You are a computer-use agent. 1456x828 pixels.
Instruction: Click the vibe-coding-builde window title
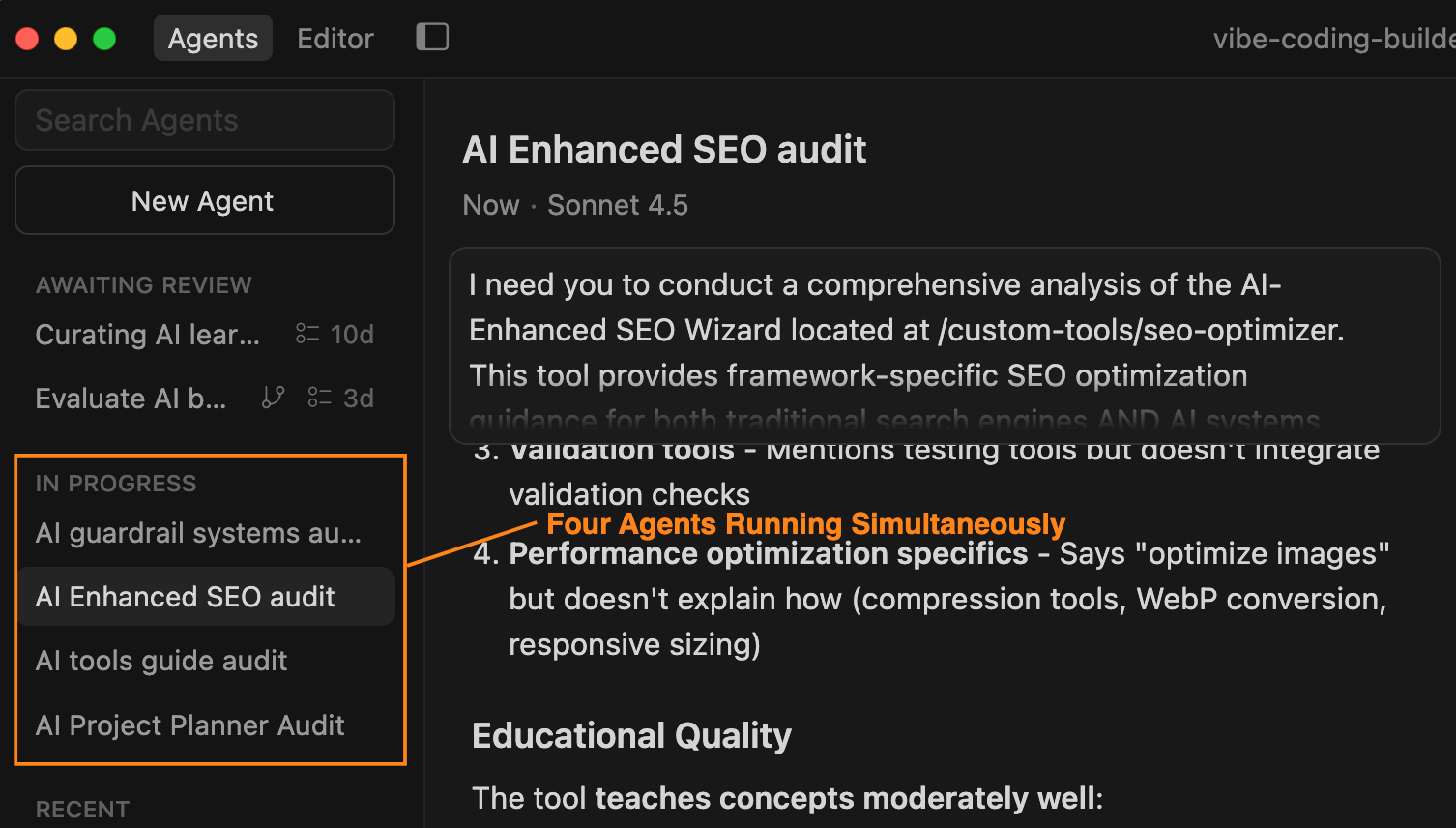click(x=1334, y=39)
